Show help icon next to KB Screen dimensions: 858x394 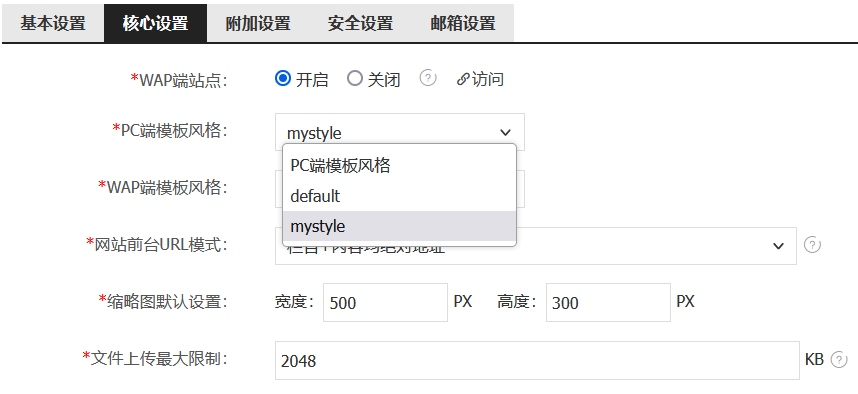(x=839, y=360)
